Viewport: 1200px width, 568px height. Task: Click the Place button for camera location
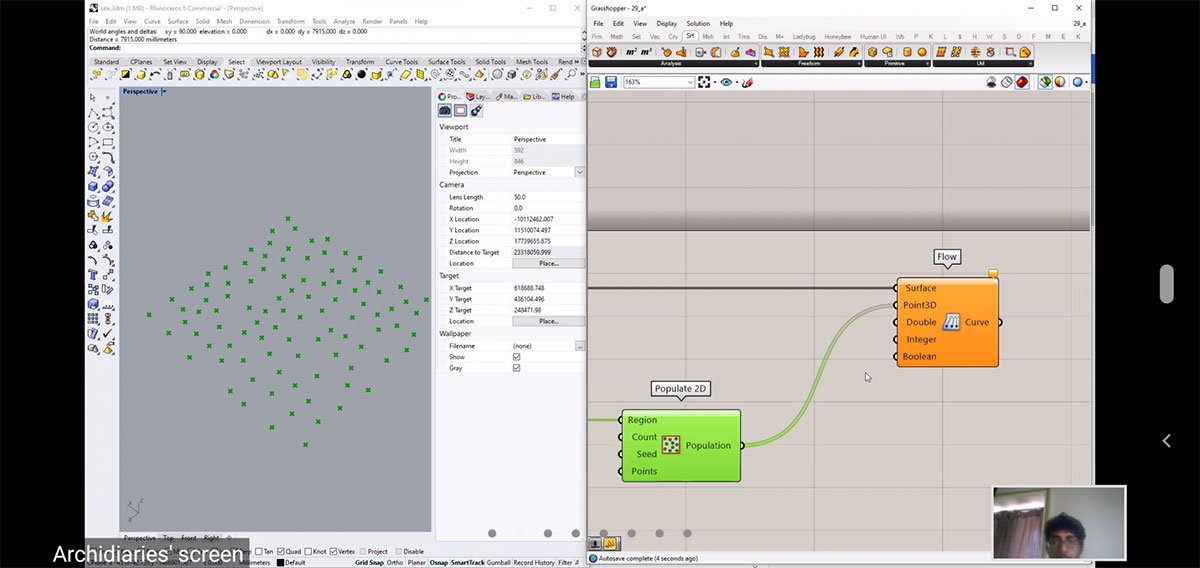pyautogui.click(x=548, y=263)
